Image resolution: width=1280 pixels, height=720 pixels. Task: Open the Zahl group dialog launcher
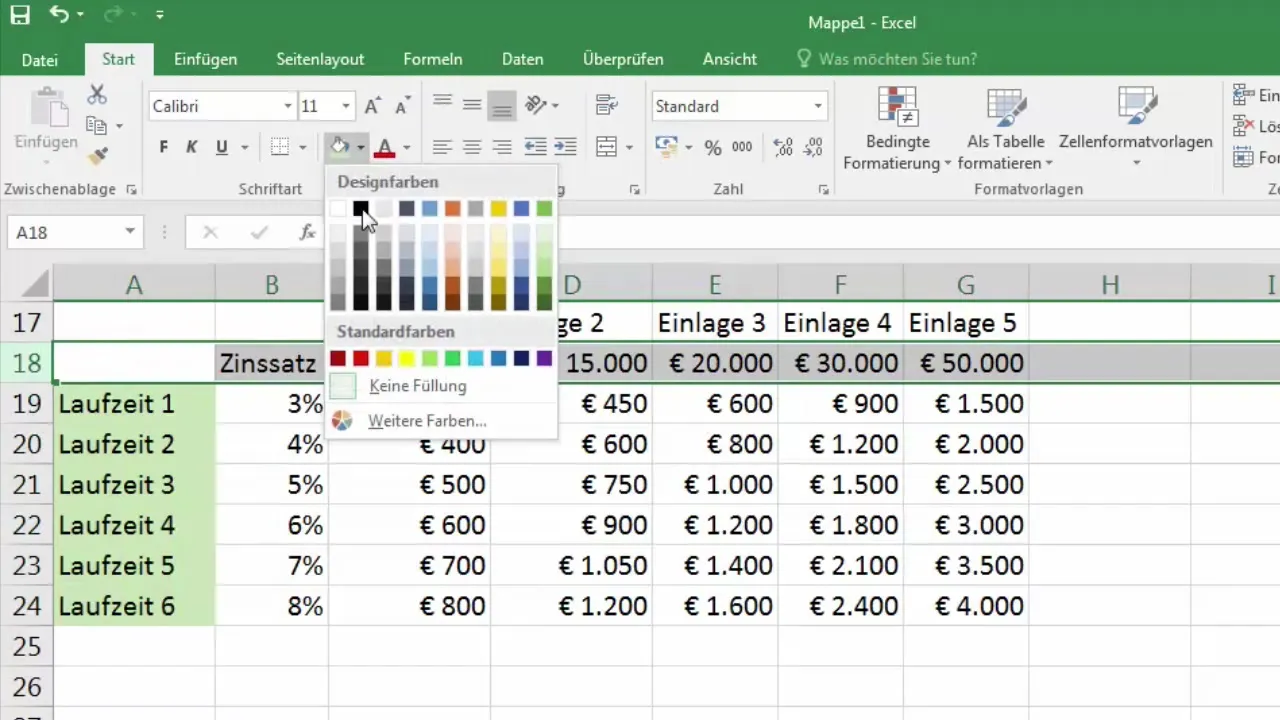(x=823, y=189)
